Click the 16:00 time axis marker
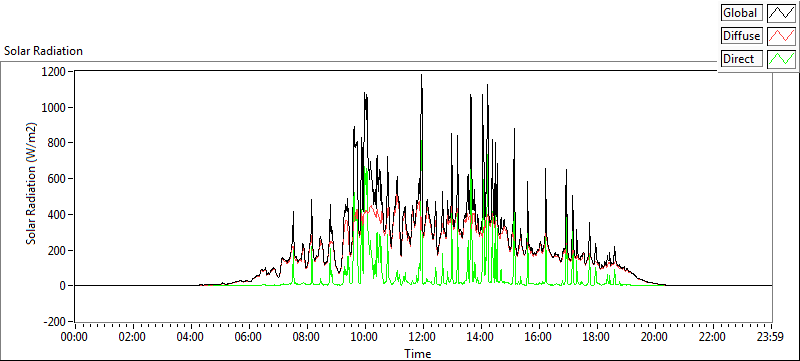Screen dimensions: 800x361 point(539,337)
